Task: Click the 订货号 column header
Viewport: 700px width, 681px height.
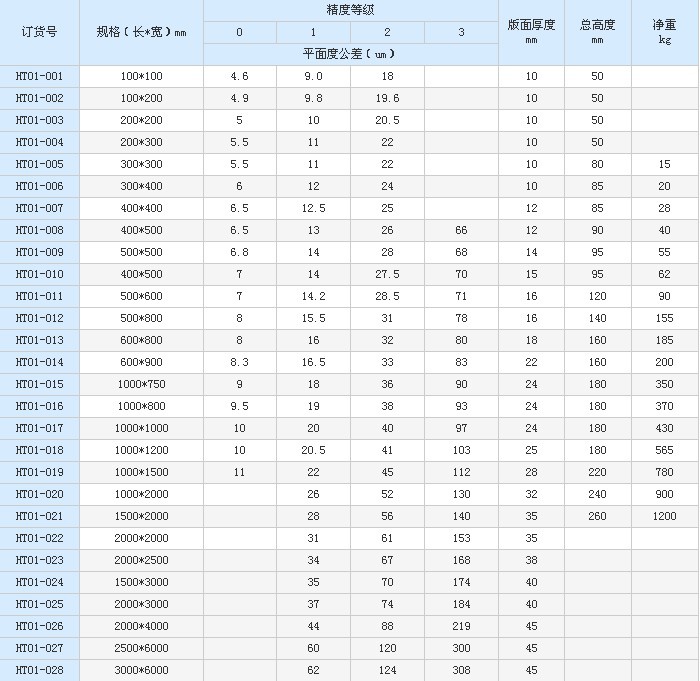Action: click(x=39, y=32)
